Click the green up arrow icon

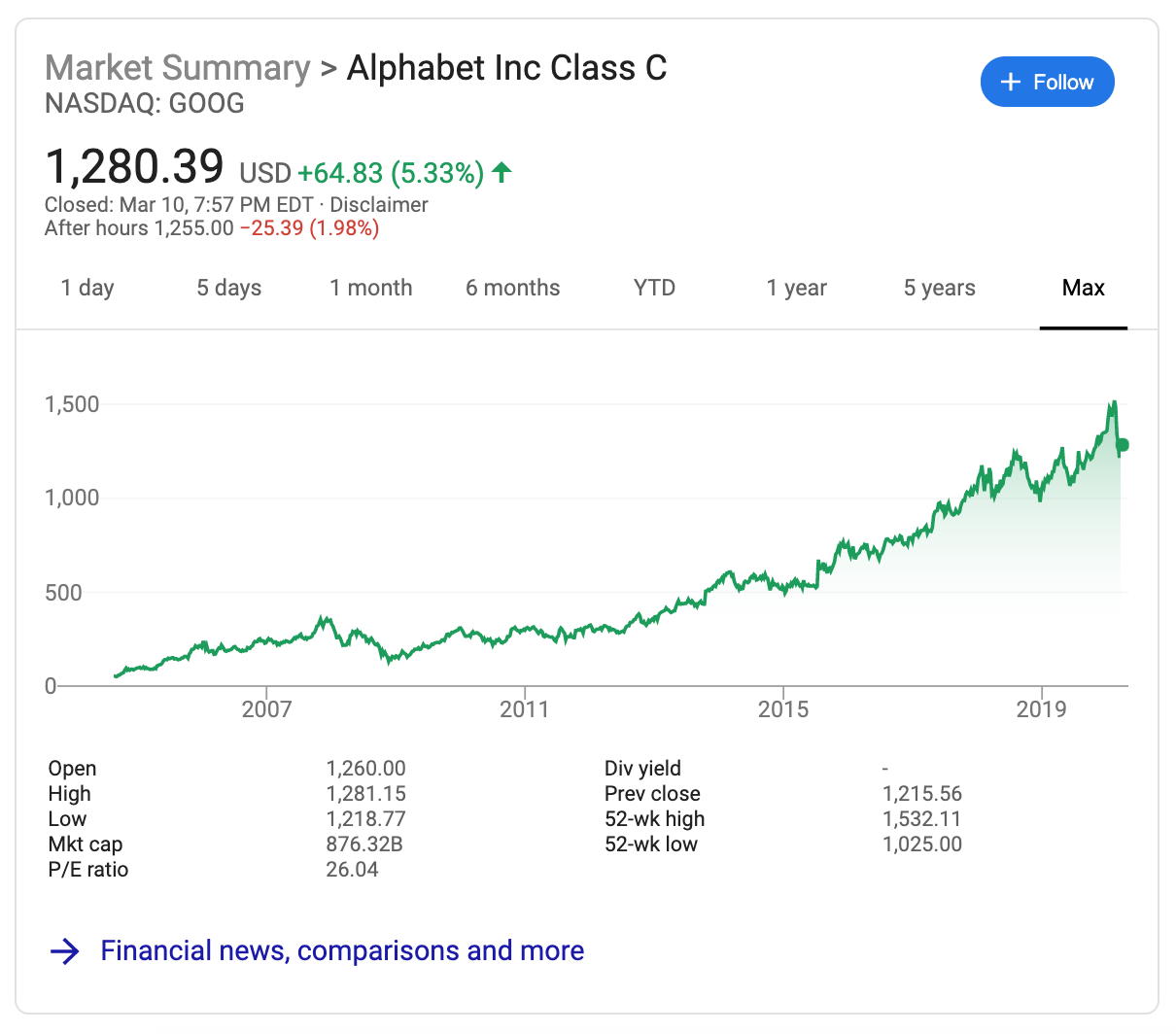502,173
